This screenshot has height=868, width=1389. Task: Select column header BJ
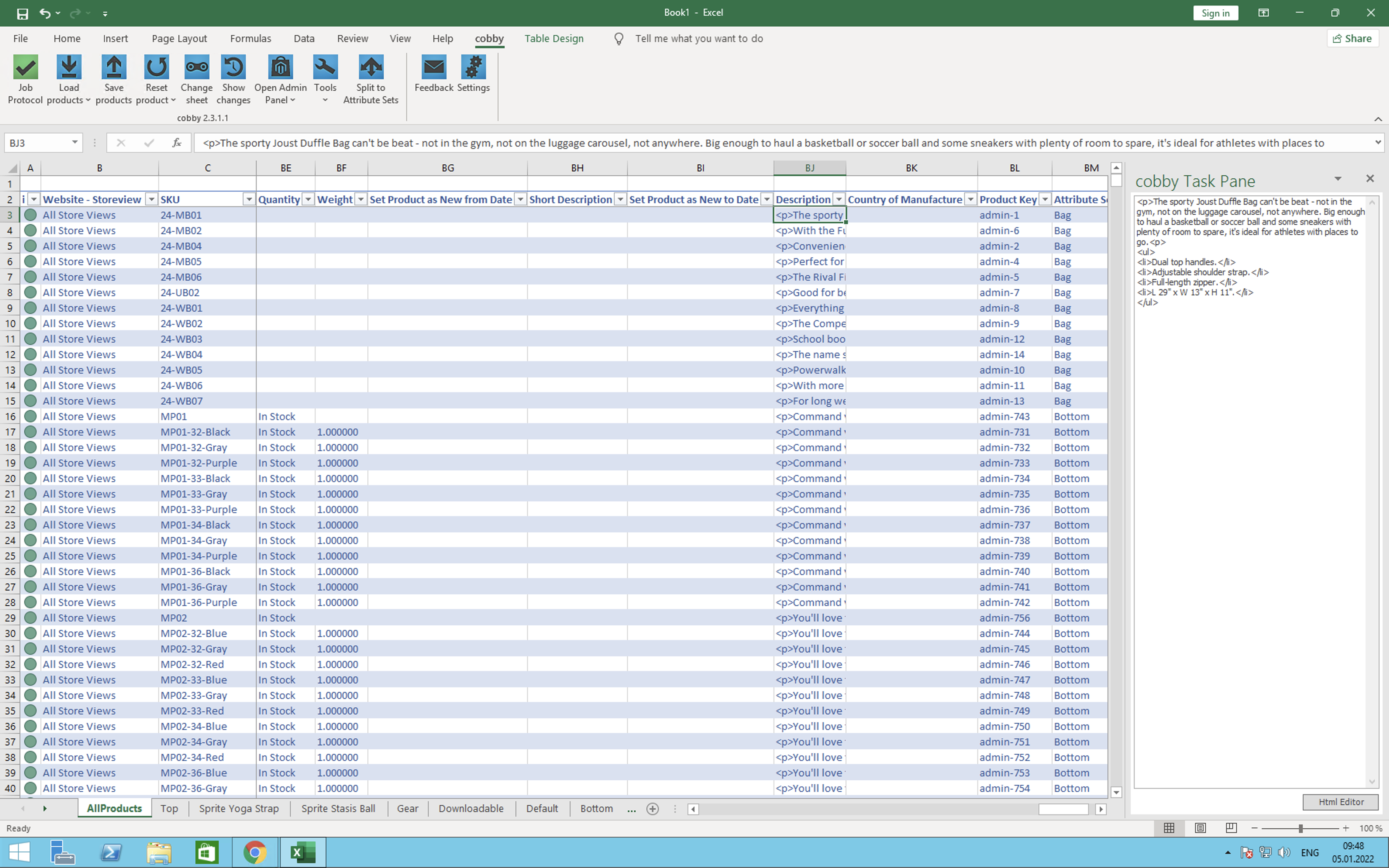pyautogui.click(x=809, y=168)
